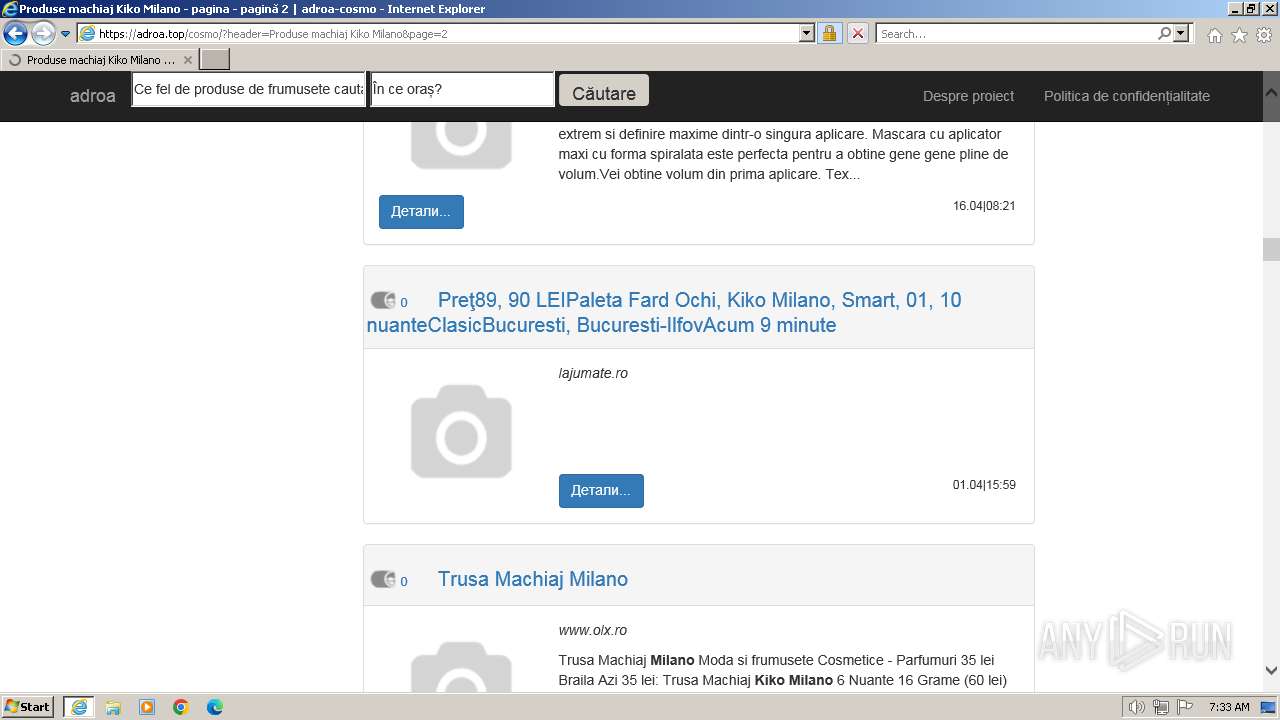Click the network tray icon

[x=1161, y=707]
